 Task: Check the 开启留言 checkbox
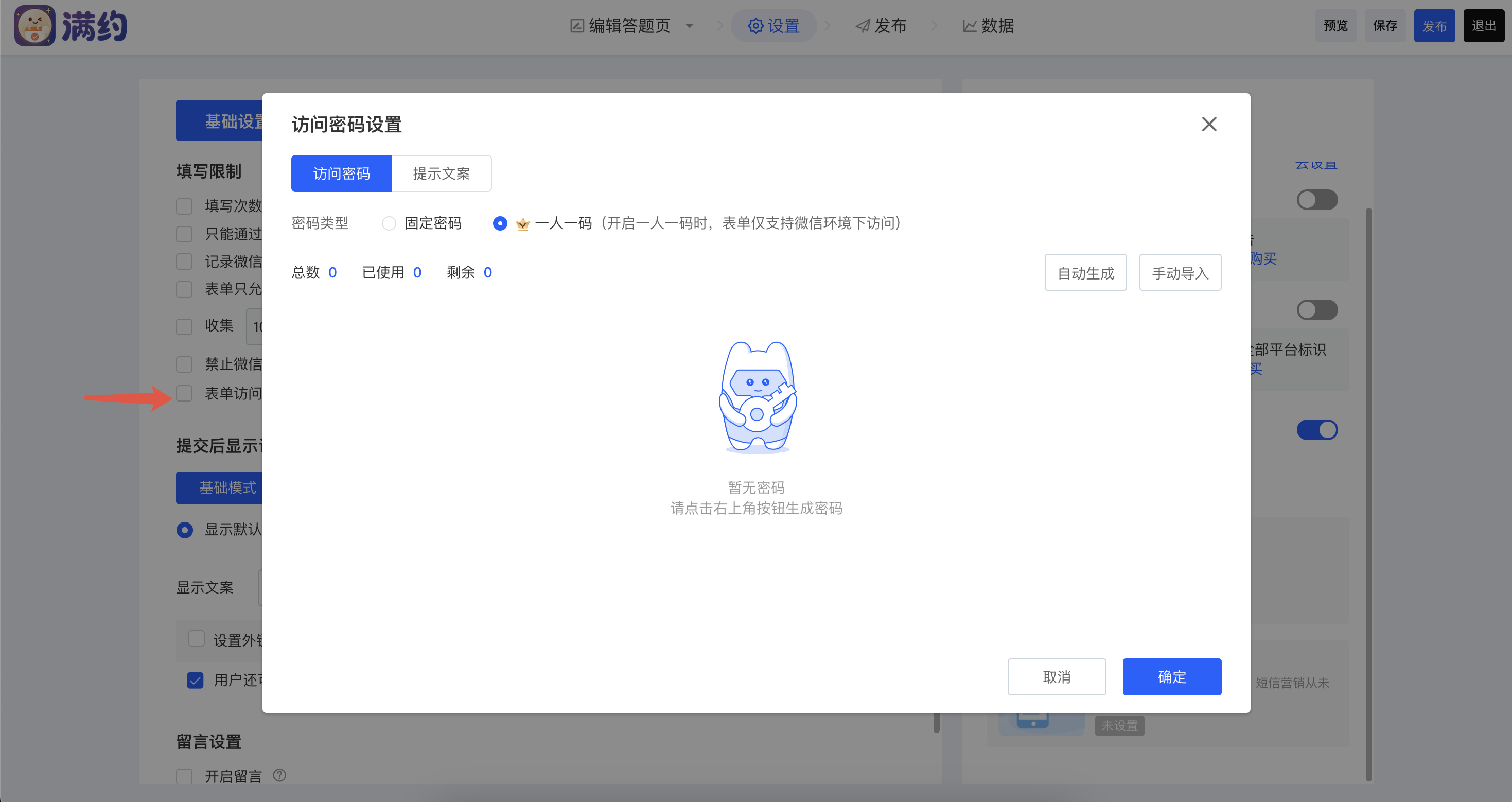pos(184,776)
